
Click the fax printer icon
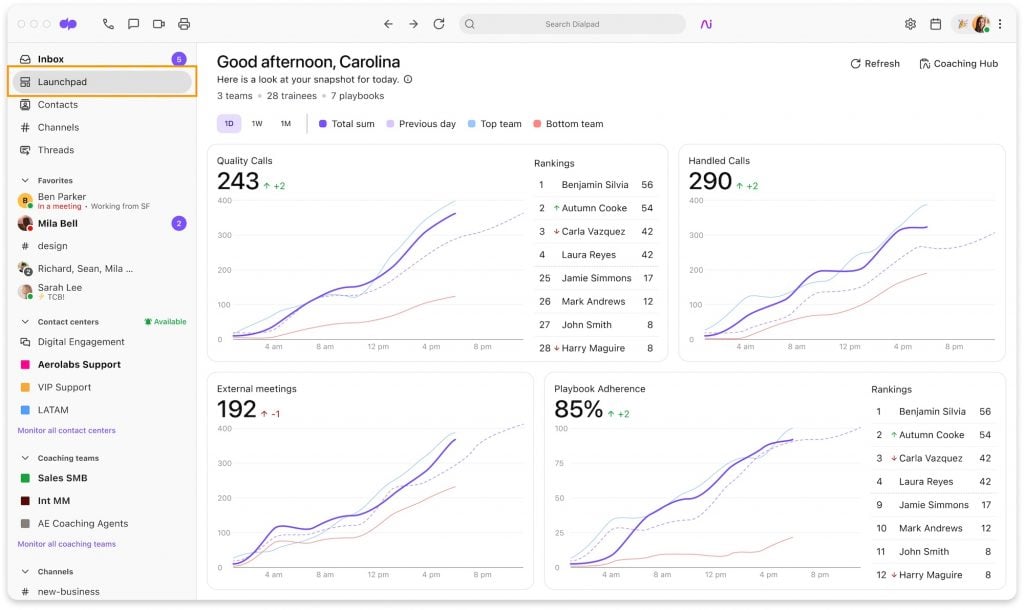pyautogui.click(x=184, y=24)
